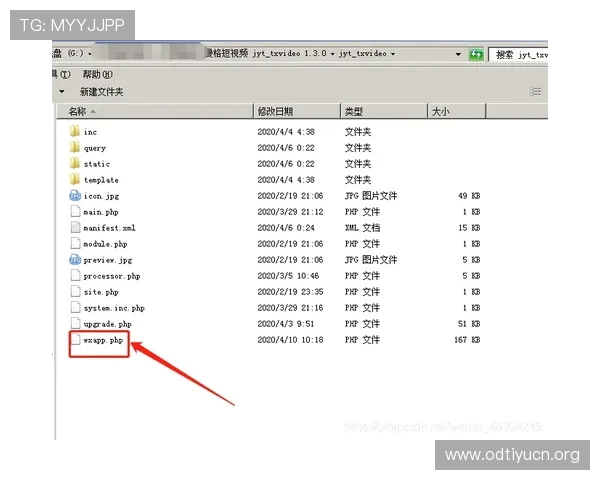
Task: Click the date 2020/4/6 0:24
Action: 286,228
